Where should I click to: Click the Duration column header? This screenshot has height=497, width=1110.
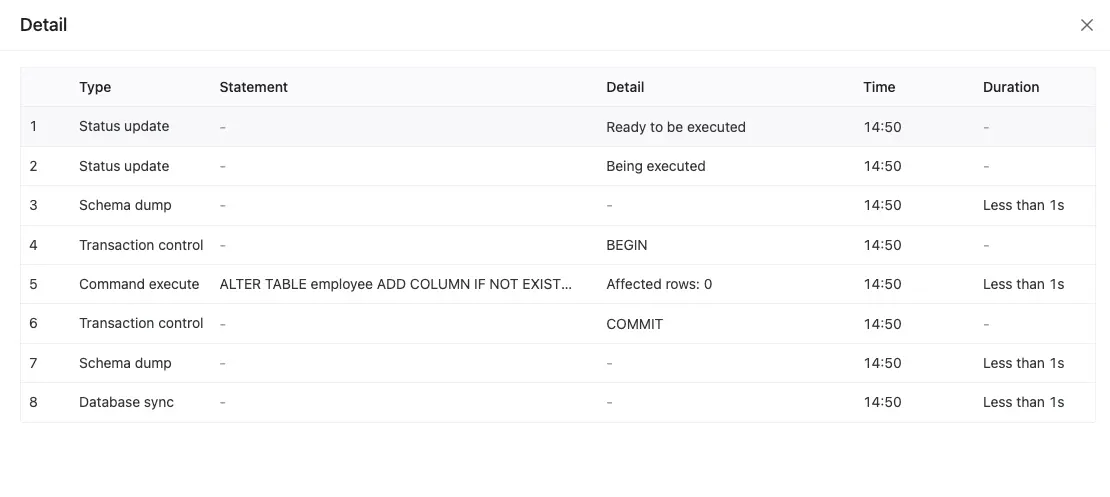click(1011, 87)
